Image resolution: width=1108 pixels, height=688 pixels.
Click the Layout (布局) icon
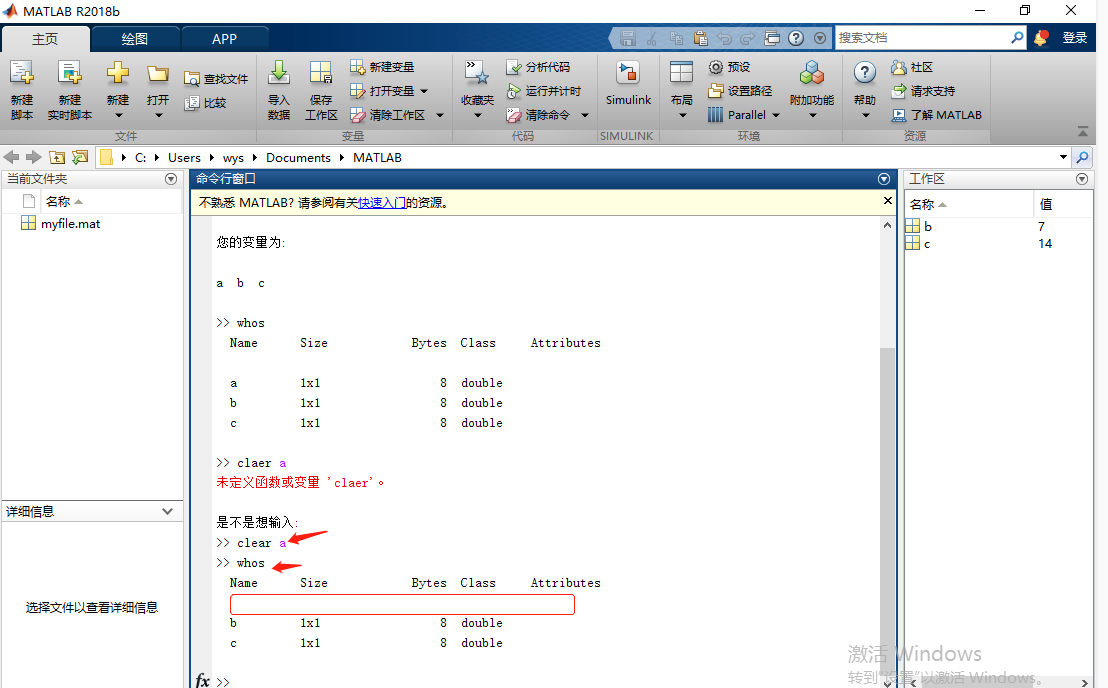(x=681, y=73)
